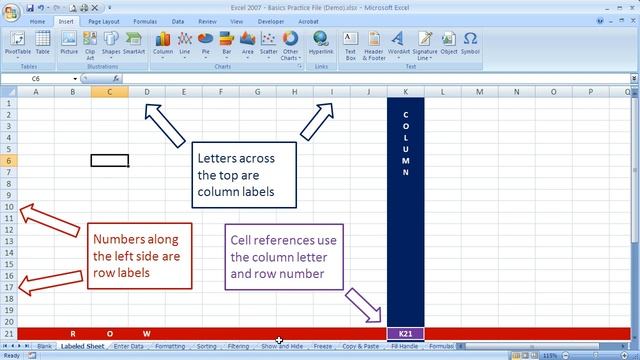Screen dimensions: 640x360
Task: Open the Charts dialog launcher
Action: click(x=300, y=67)
